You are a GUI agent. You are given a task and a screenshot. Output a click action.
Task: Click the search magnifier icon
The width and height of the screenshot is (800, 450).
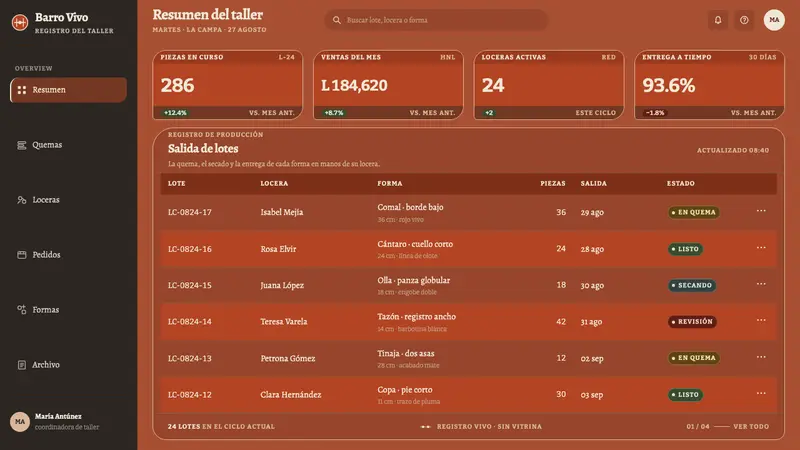click(337, 20)
